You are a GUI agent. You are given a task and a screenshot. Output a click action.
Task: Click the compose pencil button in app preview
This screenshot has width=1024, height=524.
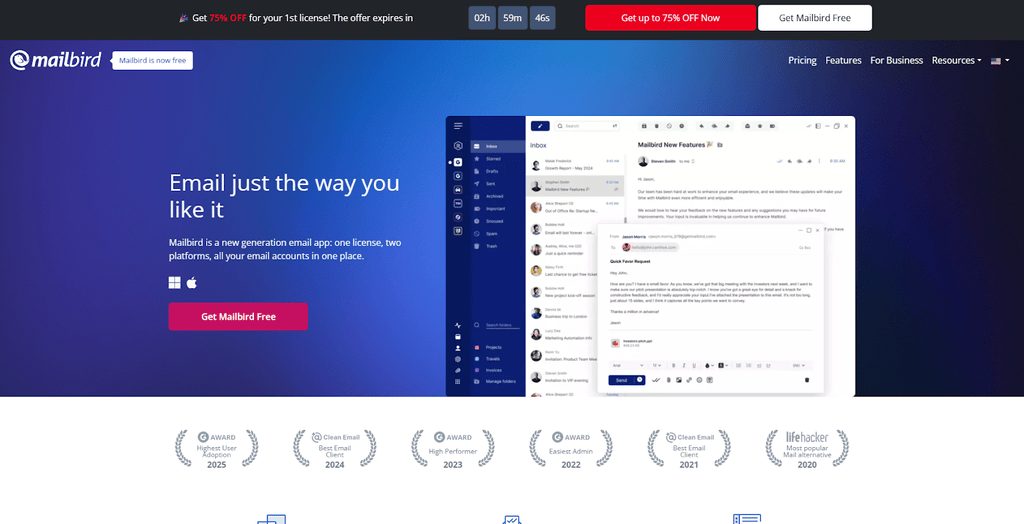[540, 126]
